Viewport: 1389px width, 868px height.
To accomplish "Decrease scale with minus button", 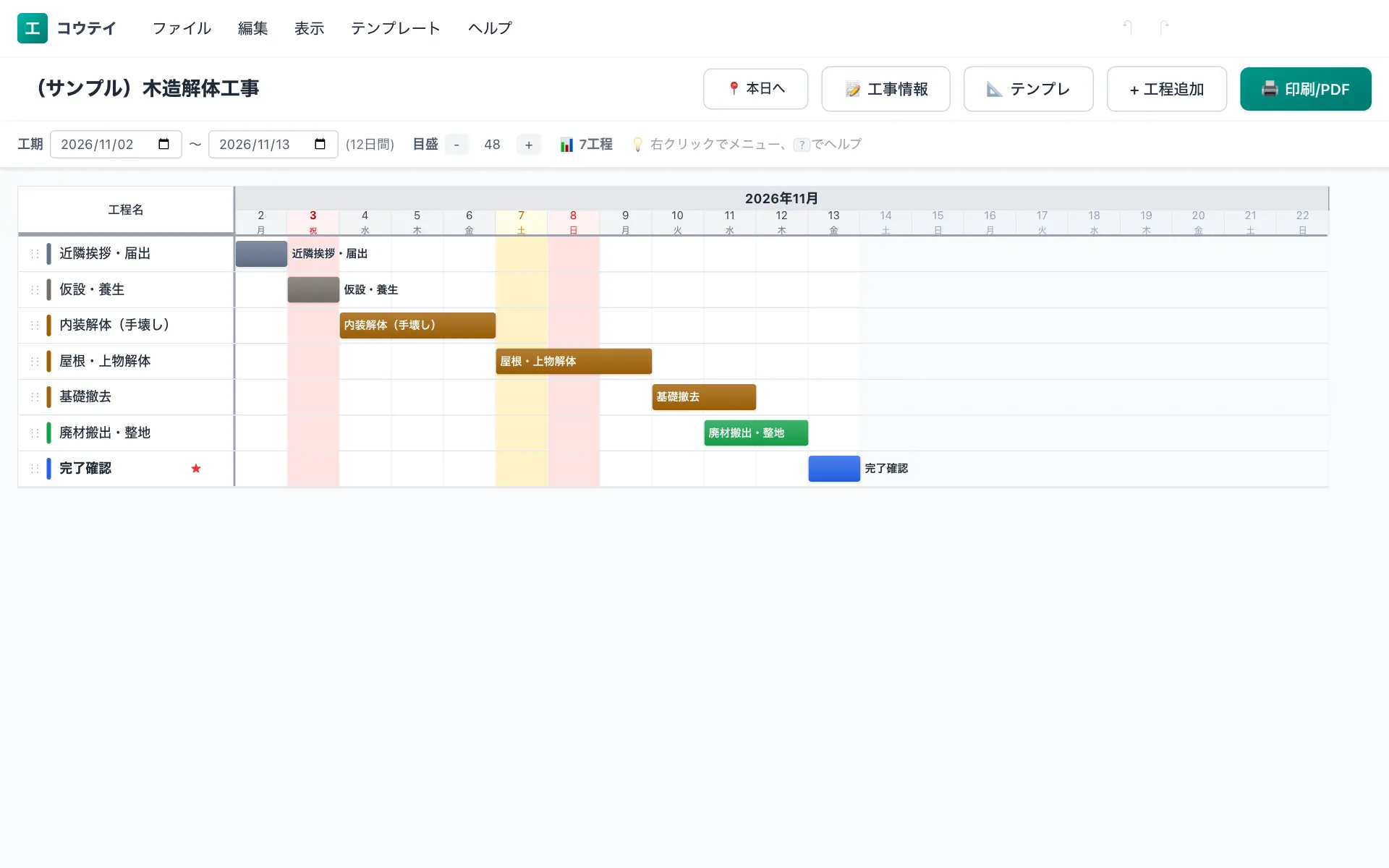I will pos(456,145).
